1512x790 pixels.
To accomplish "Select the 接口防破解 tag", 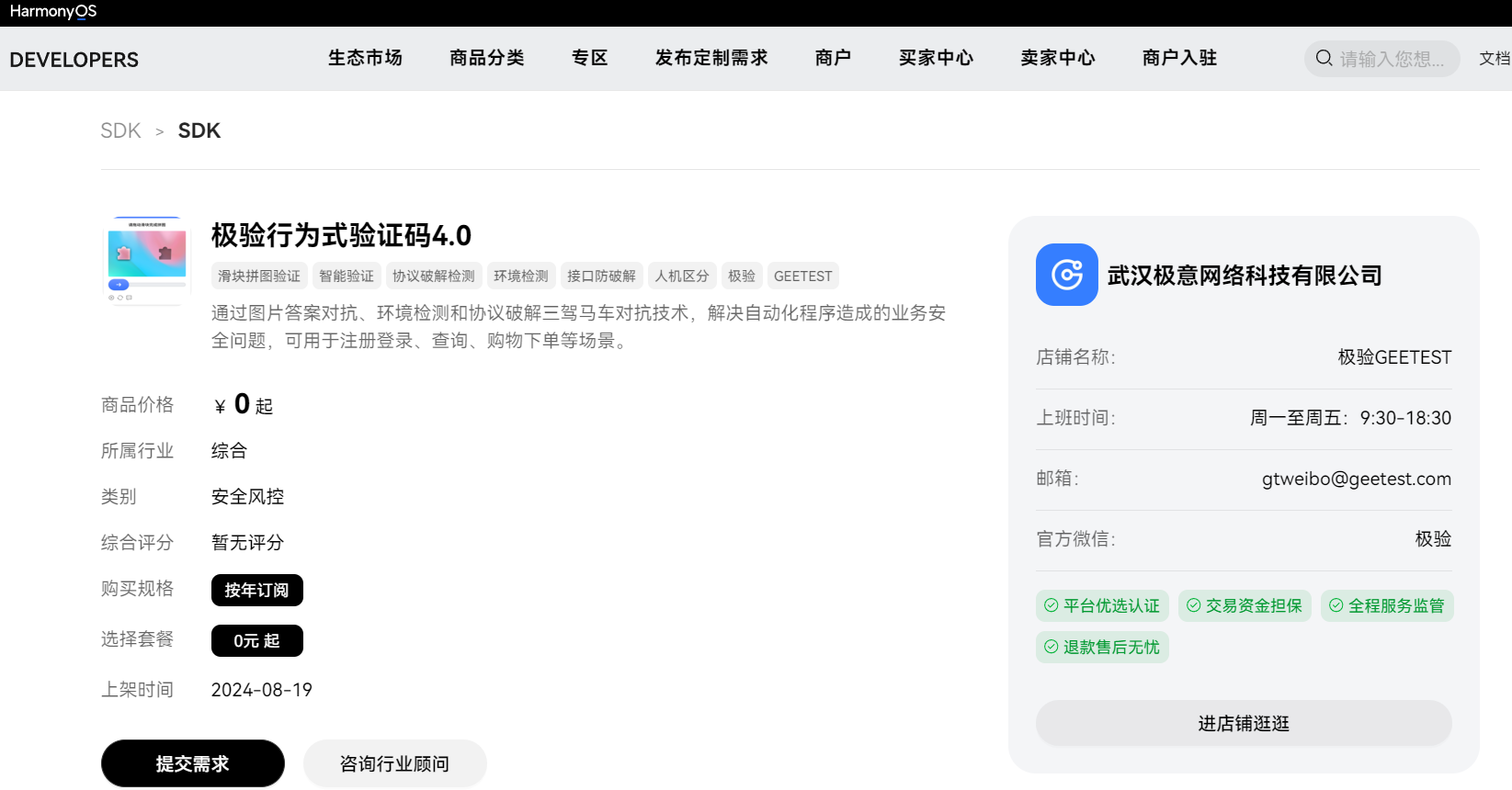I will coord(601,276).
